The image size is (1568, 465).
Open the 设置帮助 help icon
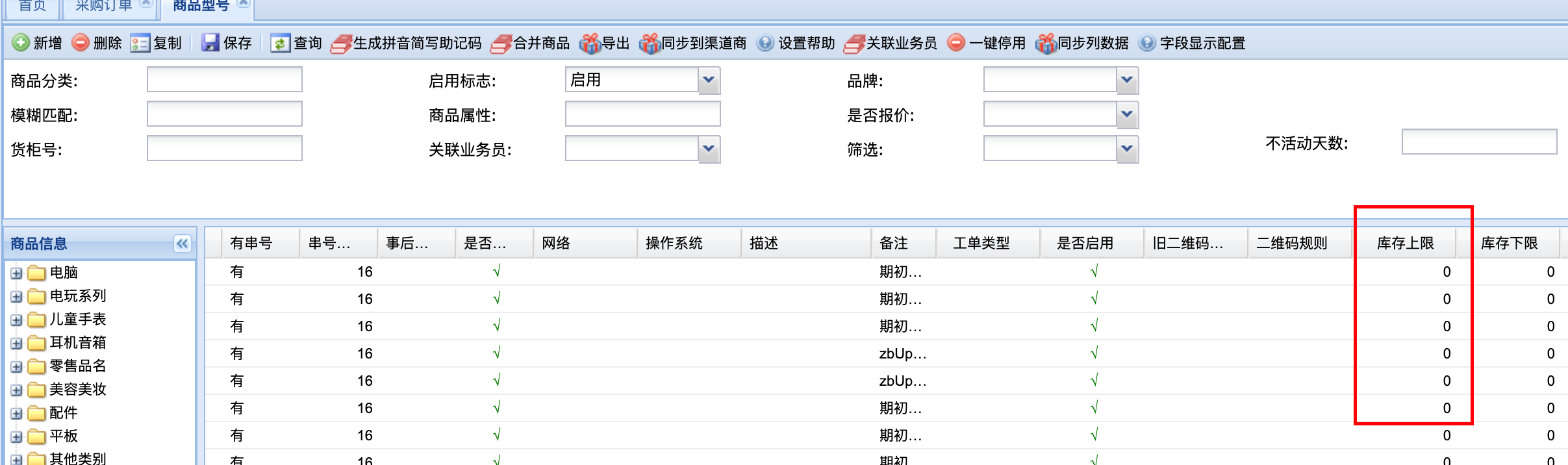(765, 43)
